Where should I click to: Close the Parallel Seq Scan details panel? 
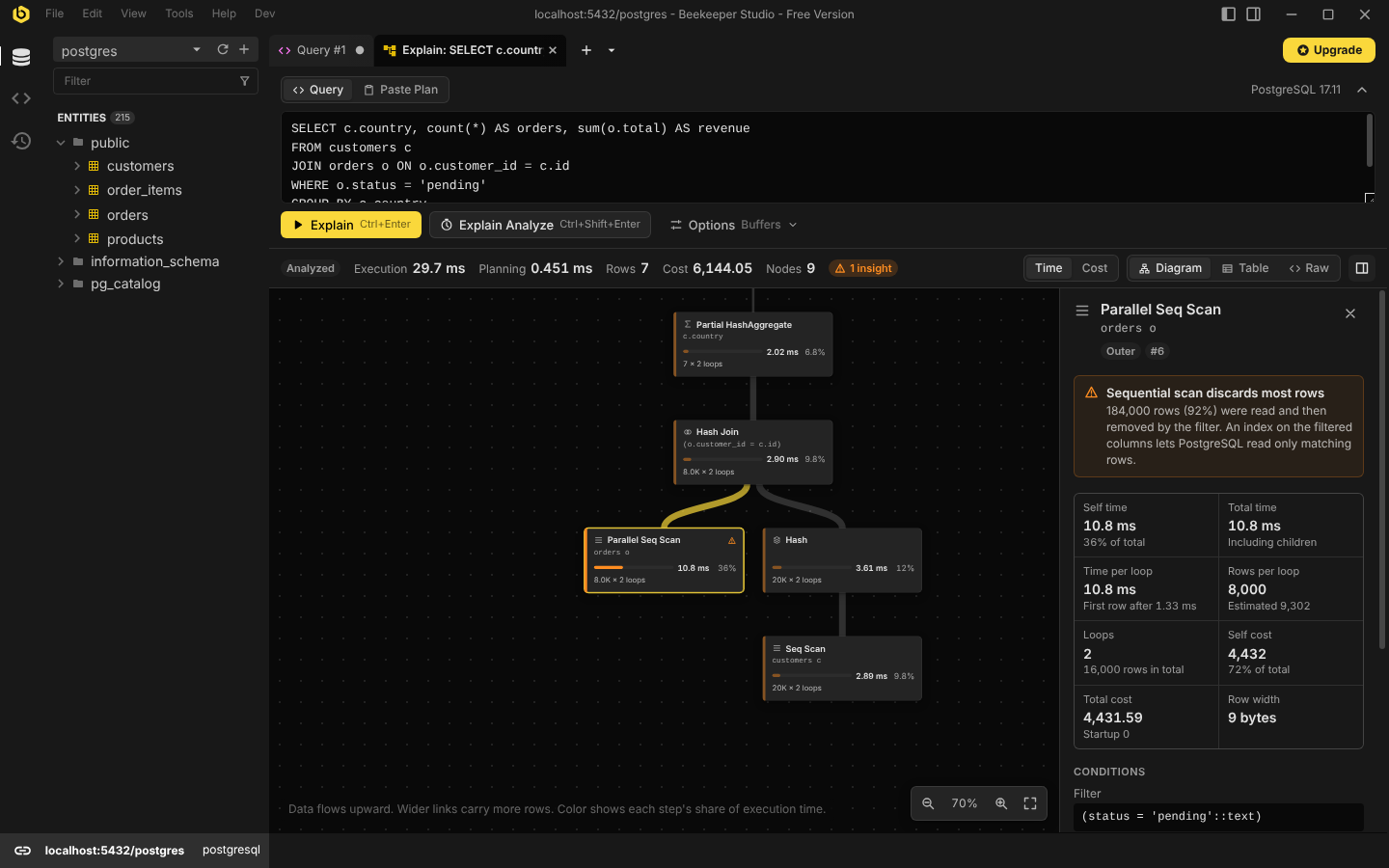(x=1350, y=313)
